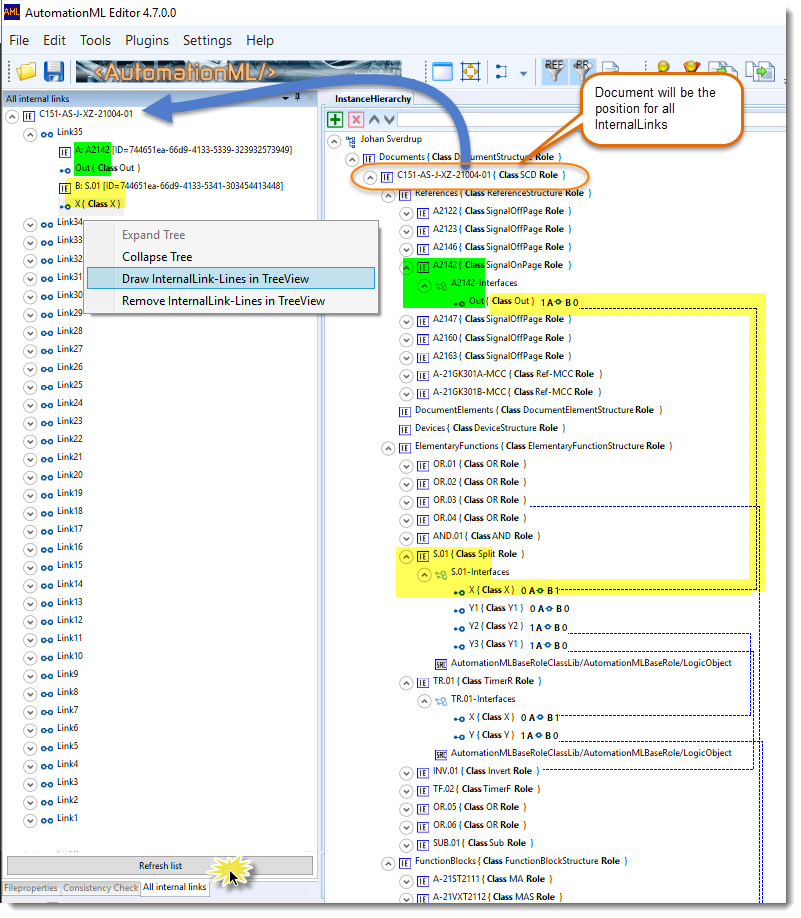
Task: Choose Remove InternalLink-Lines in TreeView
Action: pos(231,301)
